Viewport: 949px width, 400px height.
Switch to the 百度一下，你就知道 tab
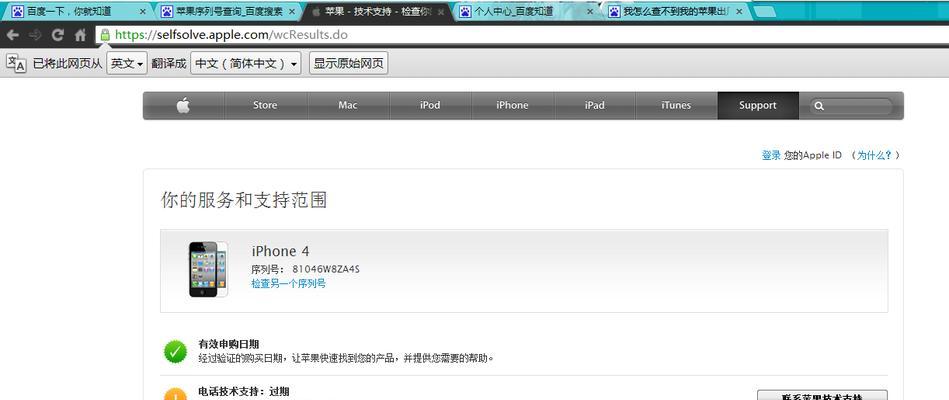77,11
